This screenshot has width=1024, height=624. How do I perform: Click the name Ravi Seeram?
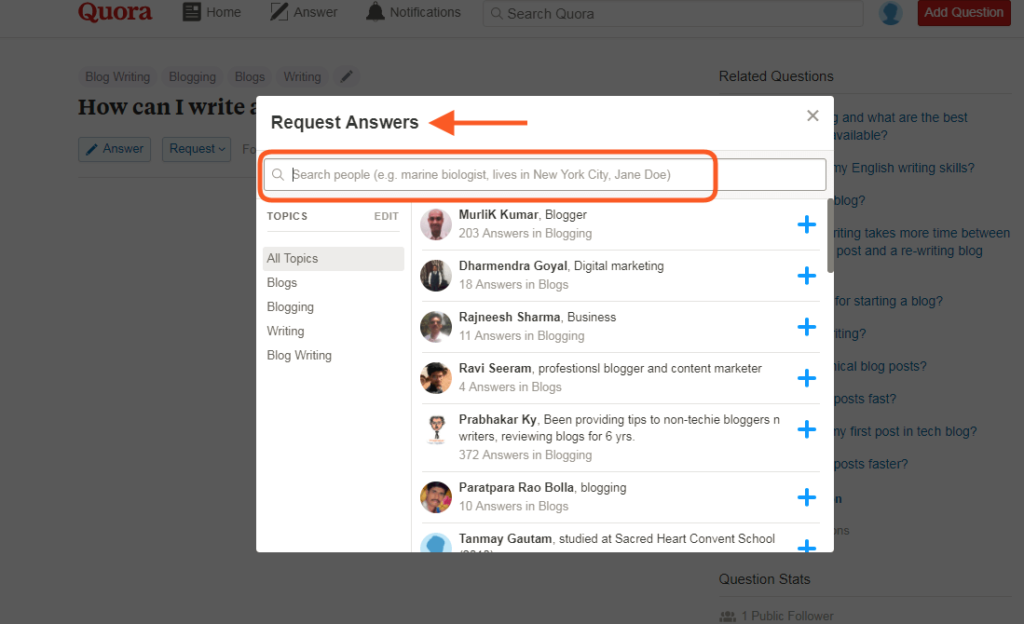pos(495,368)
